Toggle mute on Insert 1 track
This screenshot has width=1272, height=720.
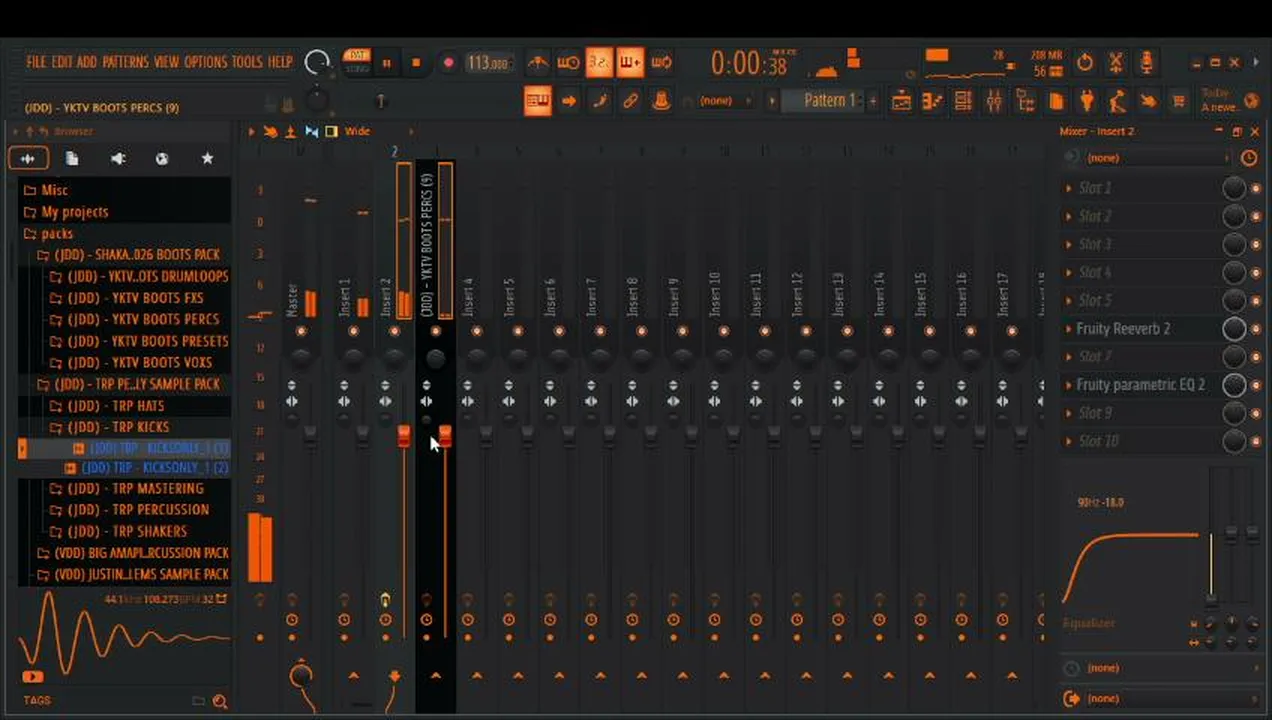pyautogui.click(x=352, y=331)
